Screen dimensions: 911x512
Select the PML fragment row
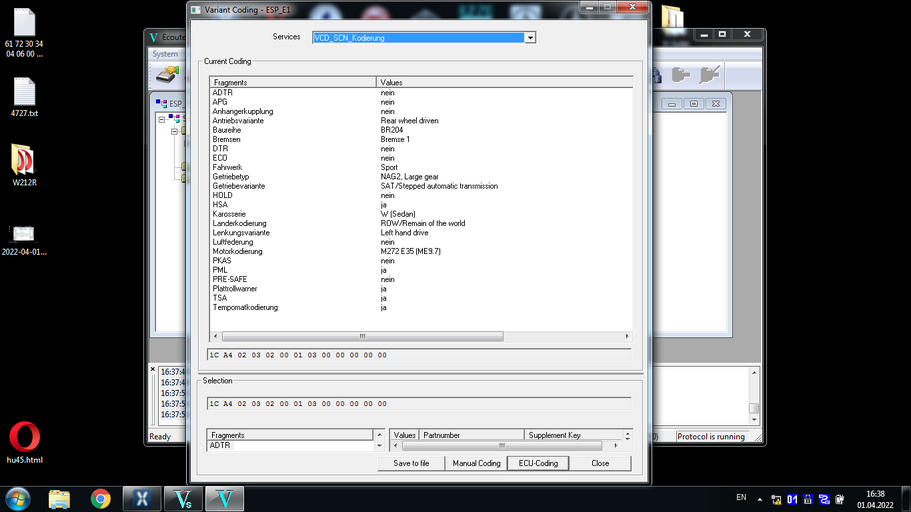click(220, 270)
